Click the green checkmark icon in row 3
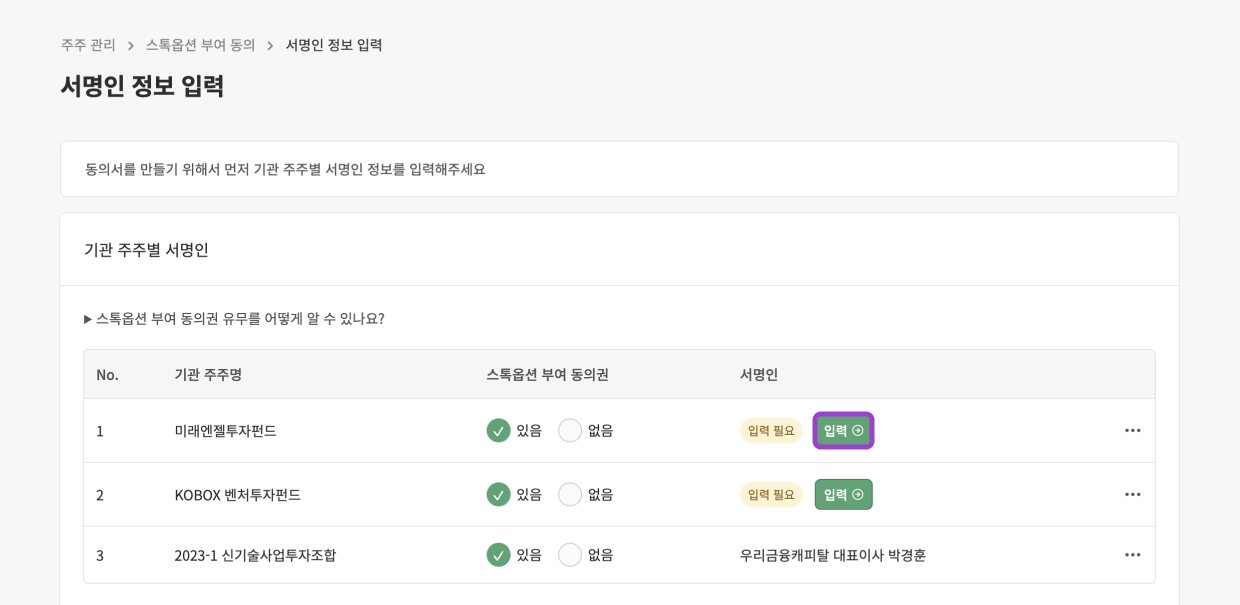This screenshot has width=1240, height=605. coord(498,555)
